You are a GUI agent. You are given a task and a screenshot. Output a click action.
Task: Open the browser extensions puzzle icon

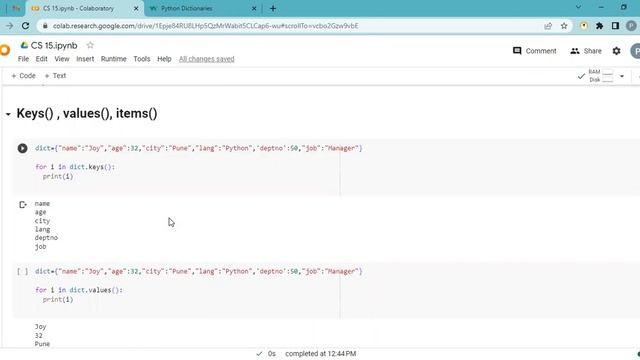tap(600, 26)
